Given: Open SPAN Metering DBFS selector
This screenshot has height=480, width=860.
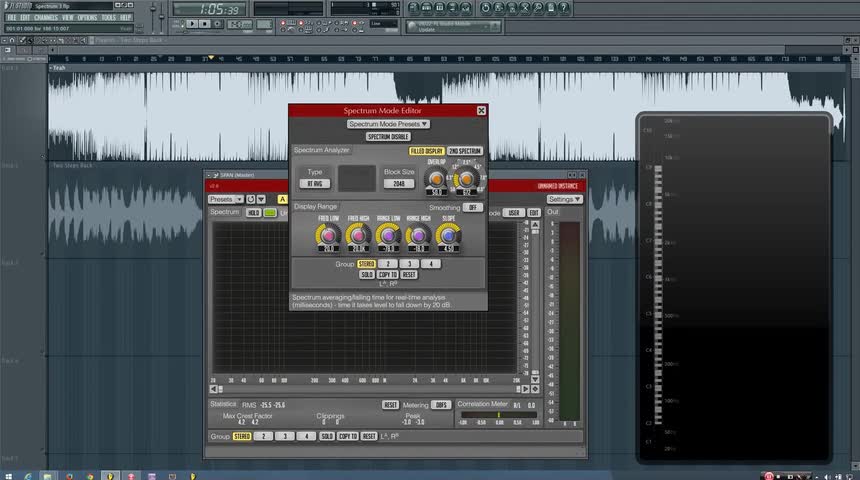Looking at the screenshot, I should [x=441, y=405].
